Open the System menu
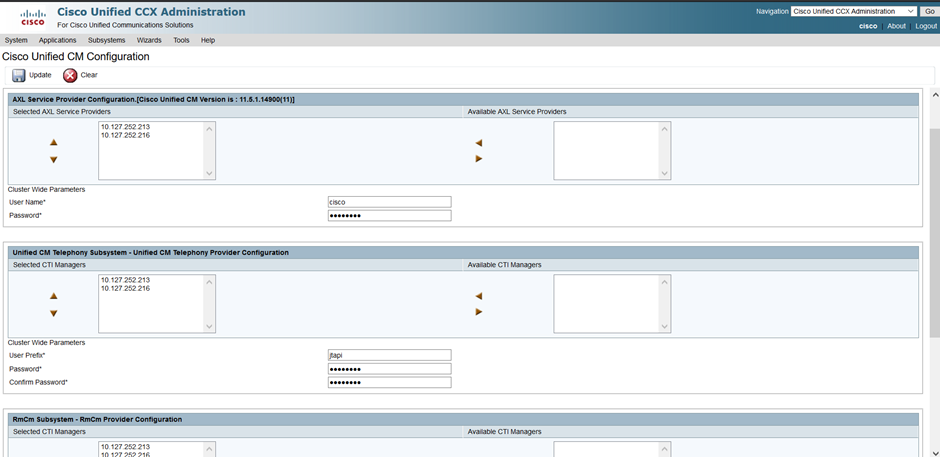Screen dimensions: 940x457 pos(16,40)
